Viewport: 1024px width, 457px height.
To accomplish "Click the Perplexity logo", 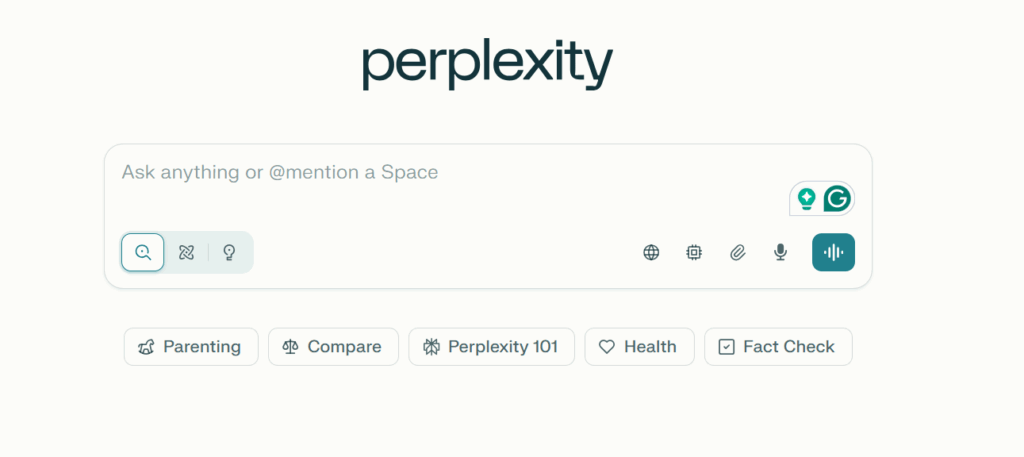I will [487, 64].
